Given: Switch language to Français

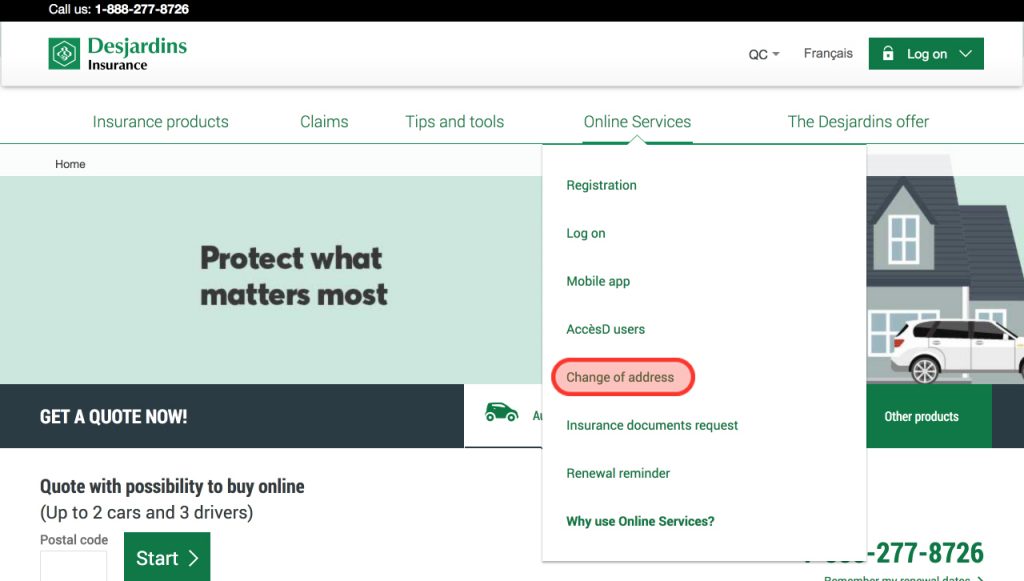Looking at the screenshot, I should pos(828,54).
